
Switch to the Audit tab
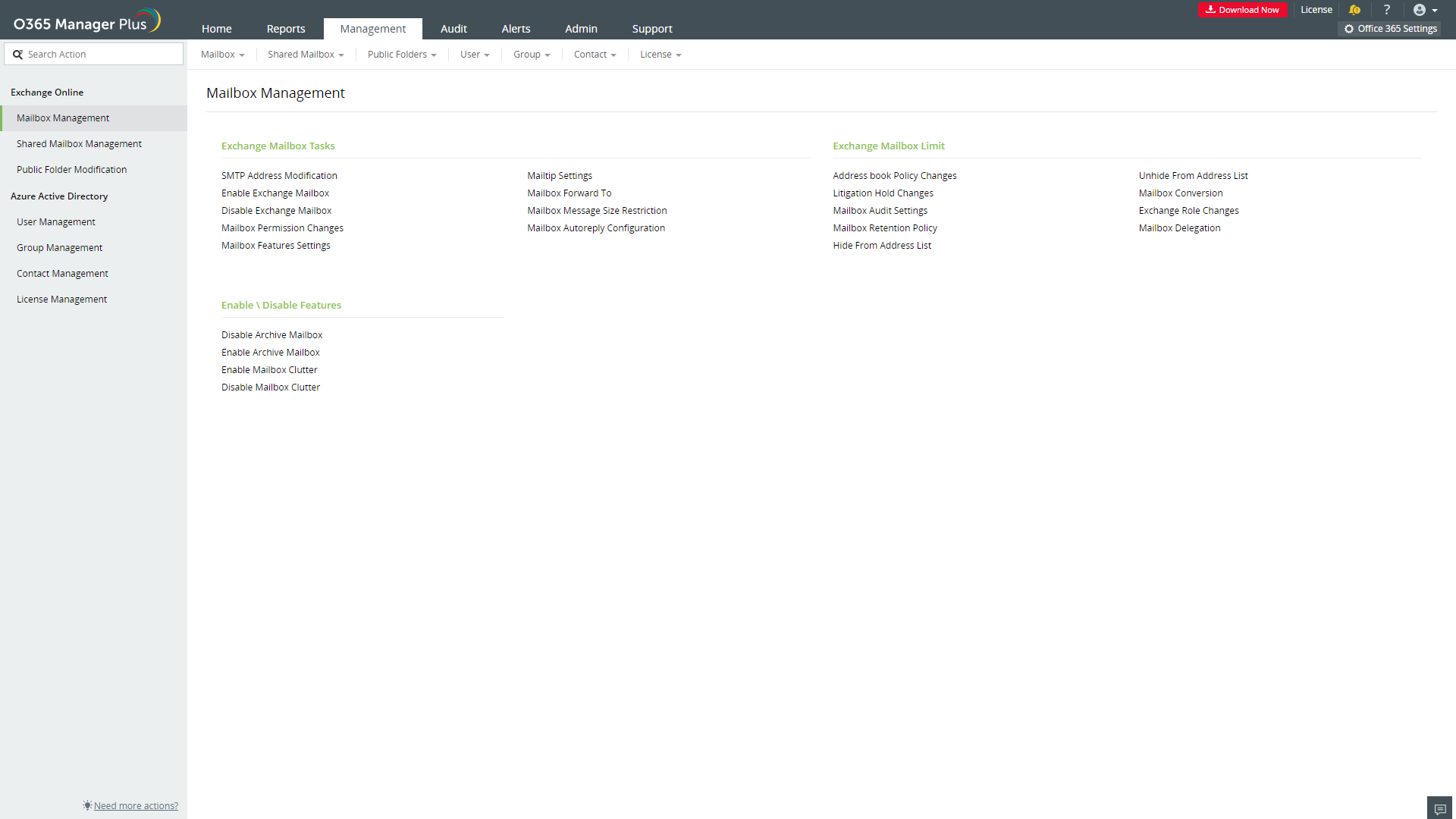tap(453, 29)
